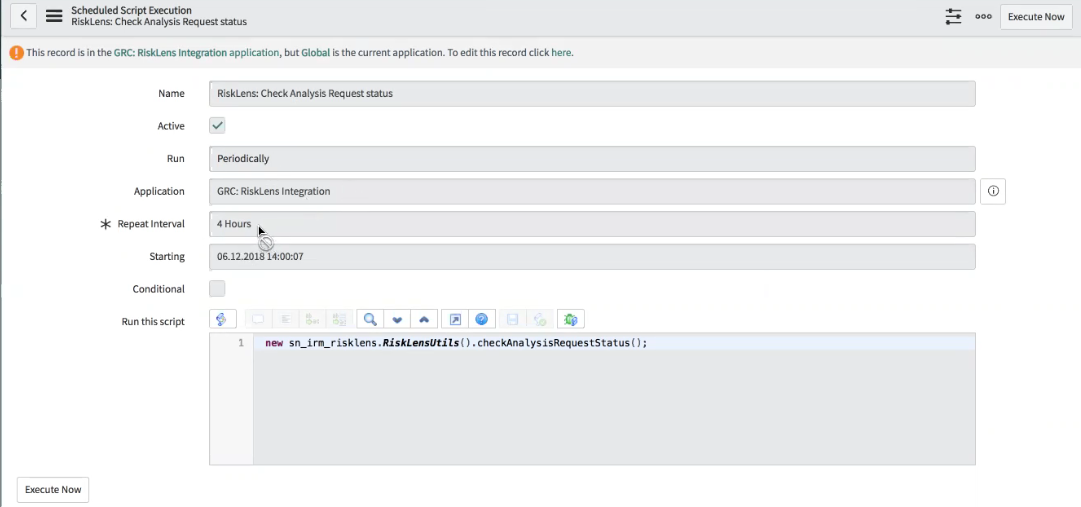
Task: Click the Repeat Interval 4 Hours field
Action: [592, 224]
